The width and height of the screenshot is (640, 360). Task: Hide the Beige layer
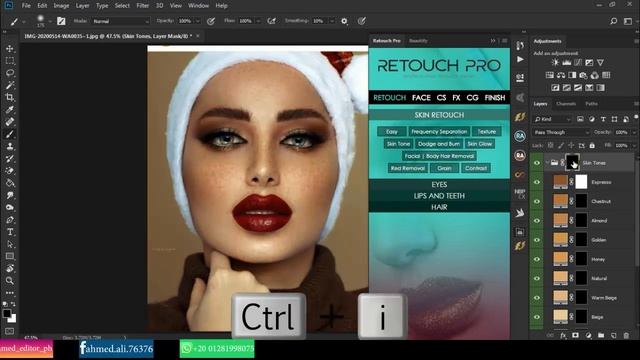tap(537, 317)
